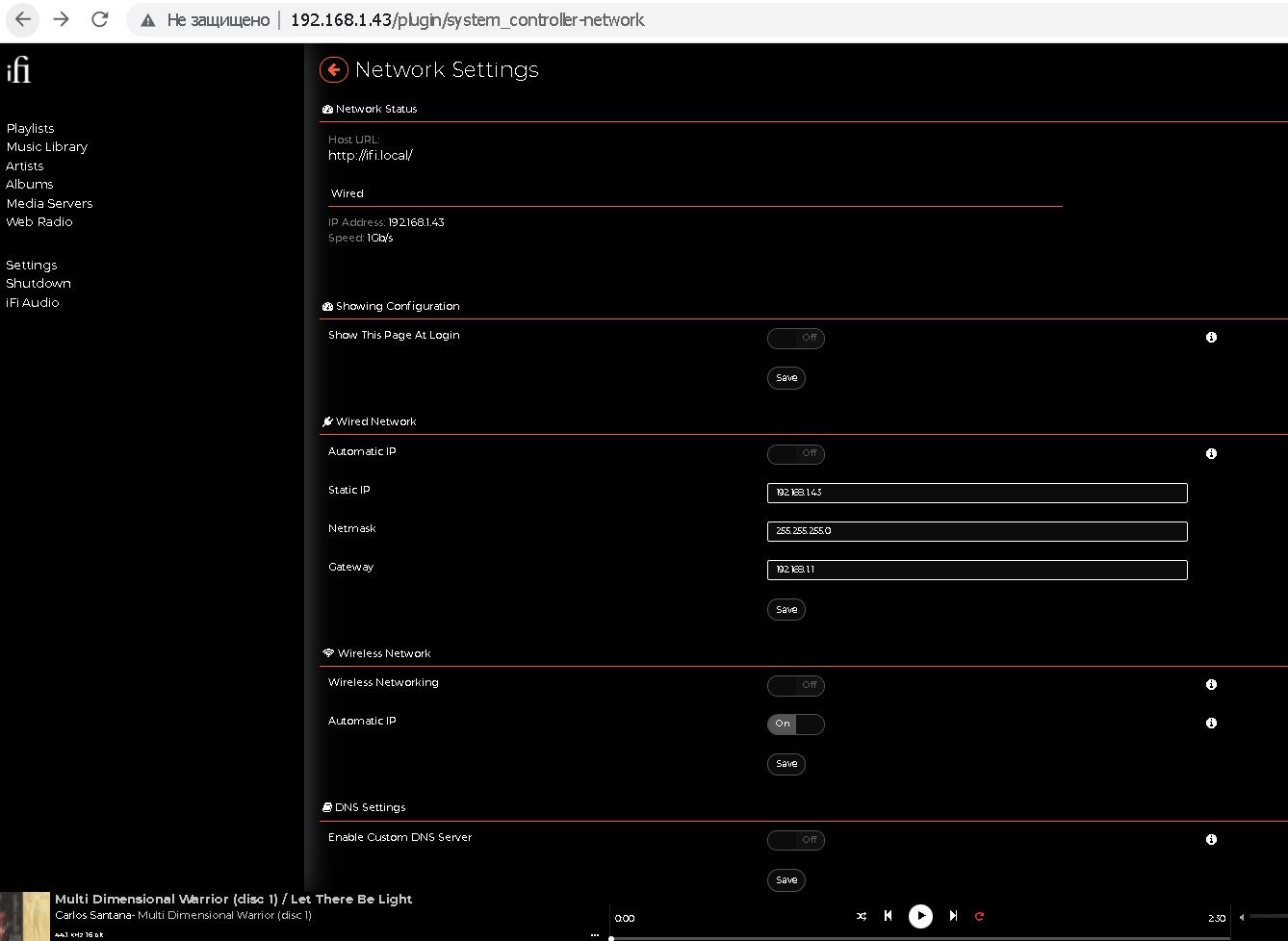The image size is (1288, 941).
Task: Click the 2:30 track duration text
Action: click(1217, 918)
